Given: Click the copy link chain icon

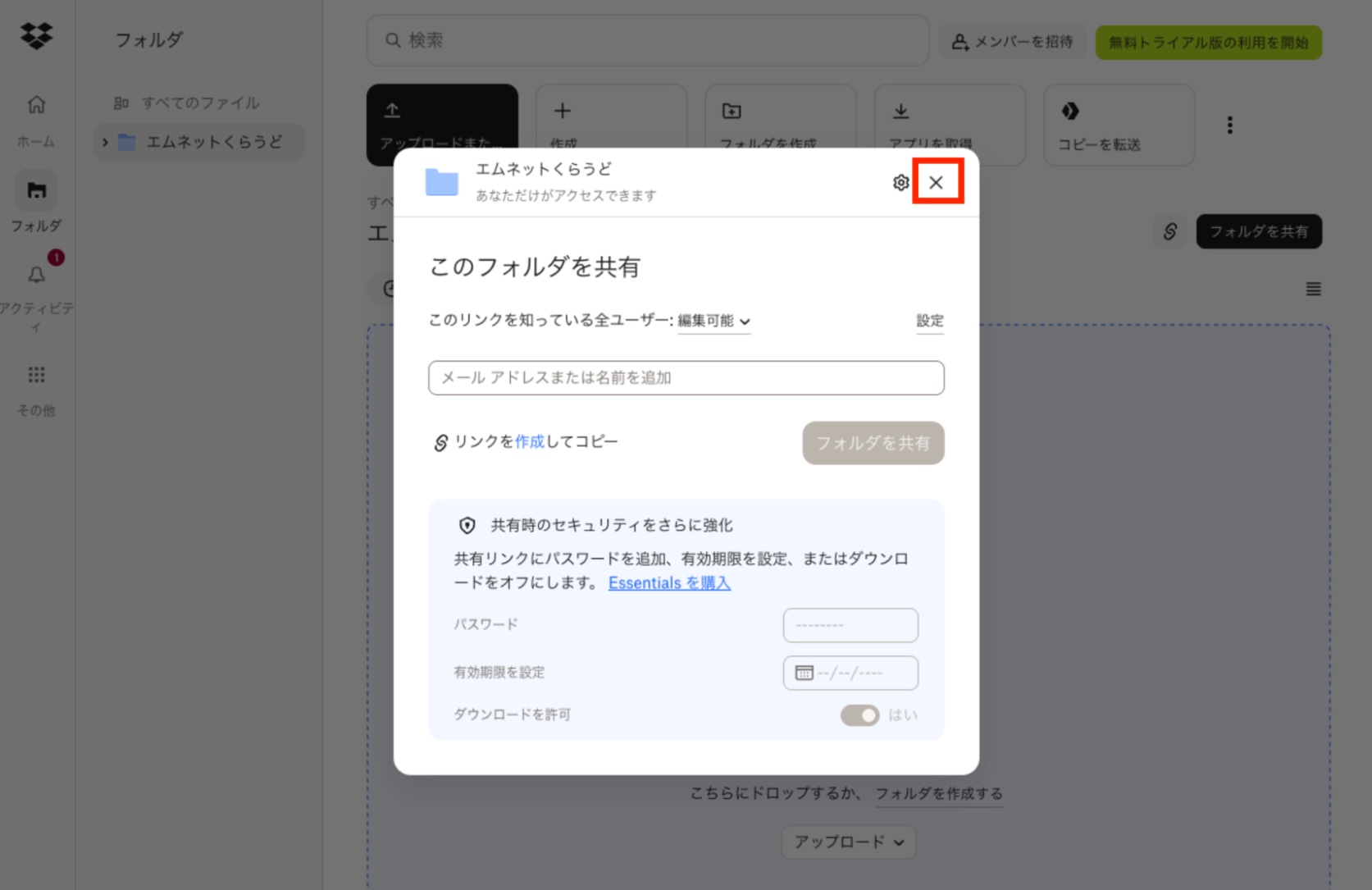Looking at the screenshot, I should 1169,232.
